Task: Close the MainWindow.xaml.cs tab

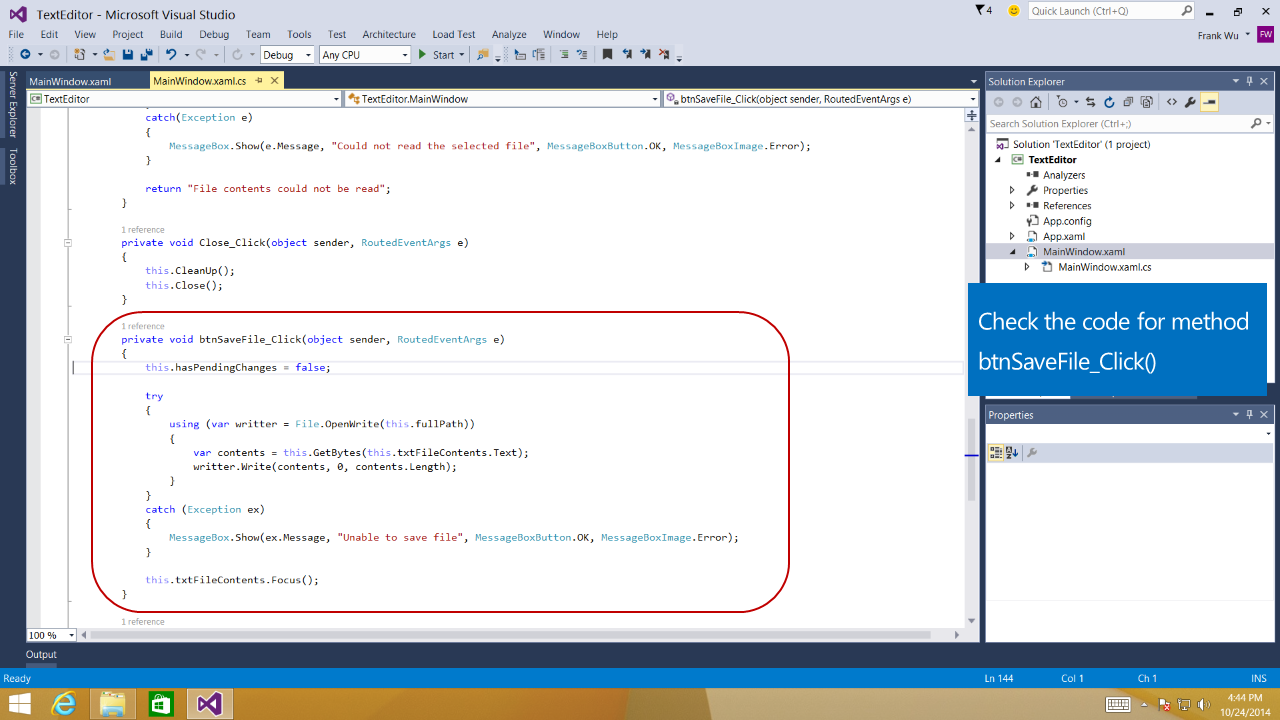Action: (274, 81)
